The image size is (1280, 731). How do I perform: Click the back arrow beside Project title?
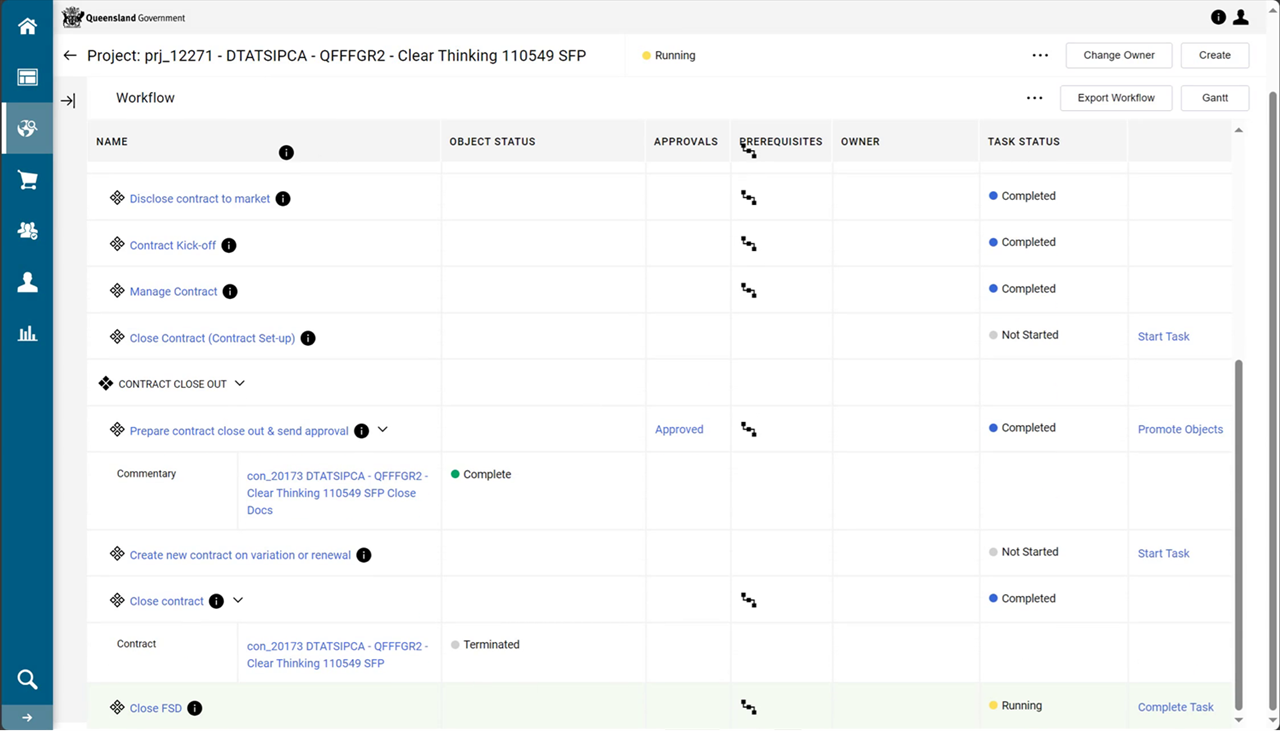click(69, 56)
